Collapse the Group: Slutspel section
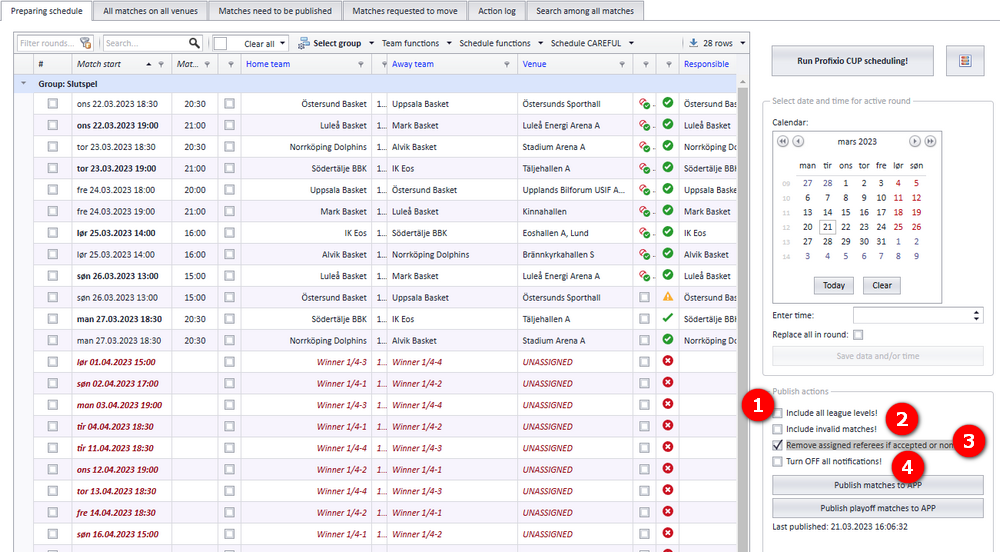Image resolution: width=1000 pixels, height=552 pixels. [x=24, y=84]
